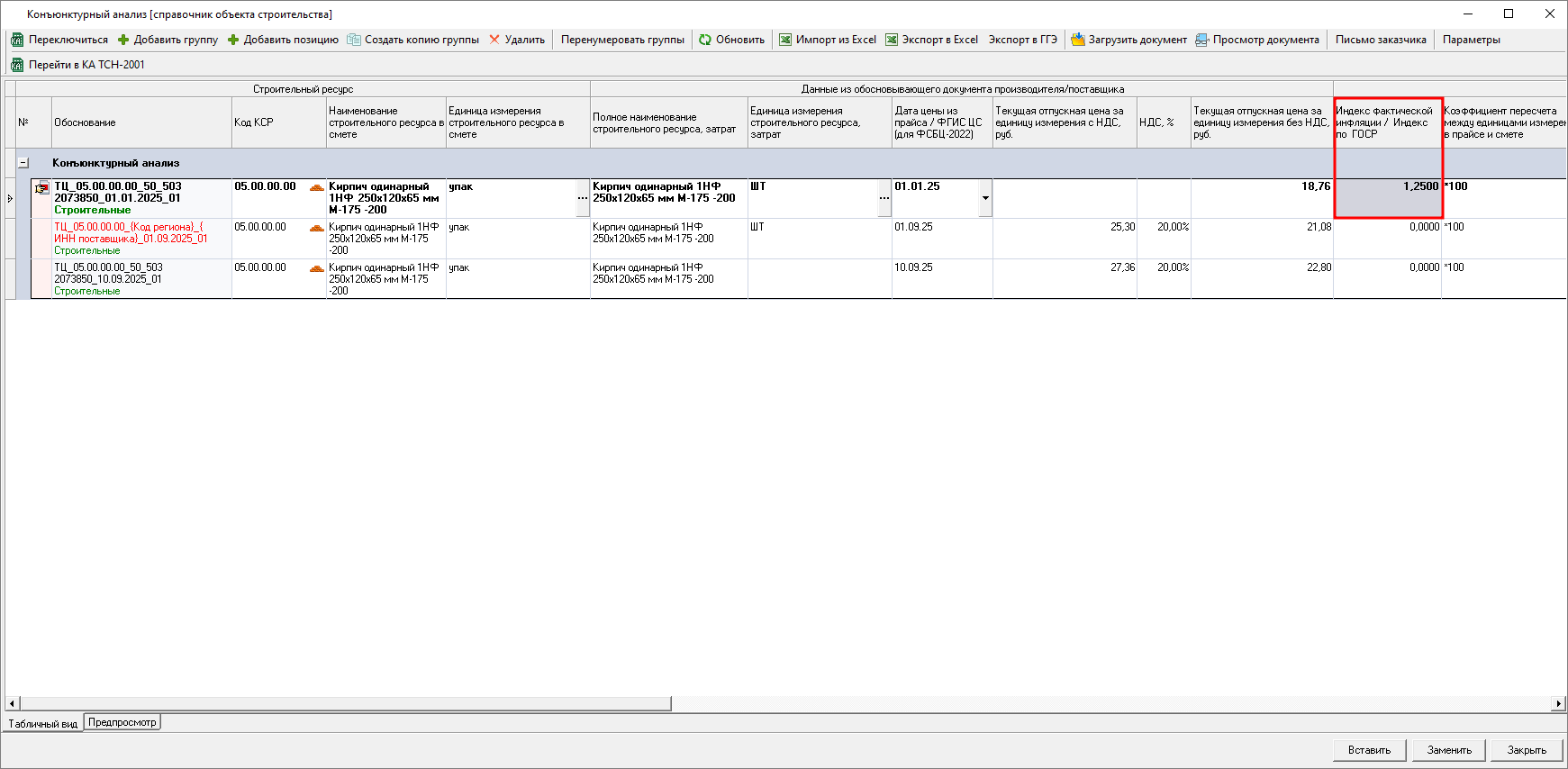Click Создать копию группы icon
1568x769 pixels.
pyautogui.click(x=354, y=40)
